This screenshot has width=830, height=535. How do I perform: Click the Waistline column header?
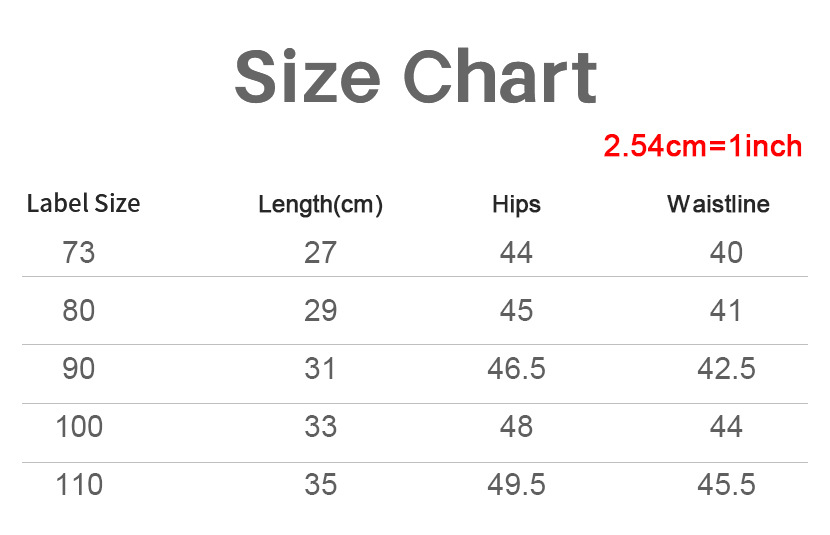[718, 205]
